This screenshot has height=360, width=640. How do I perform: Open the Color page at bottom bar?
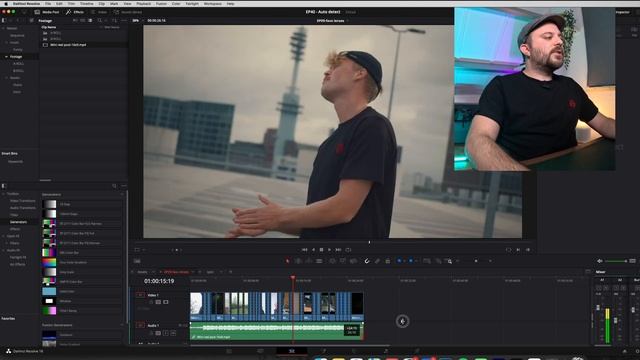tap(354, 351)
